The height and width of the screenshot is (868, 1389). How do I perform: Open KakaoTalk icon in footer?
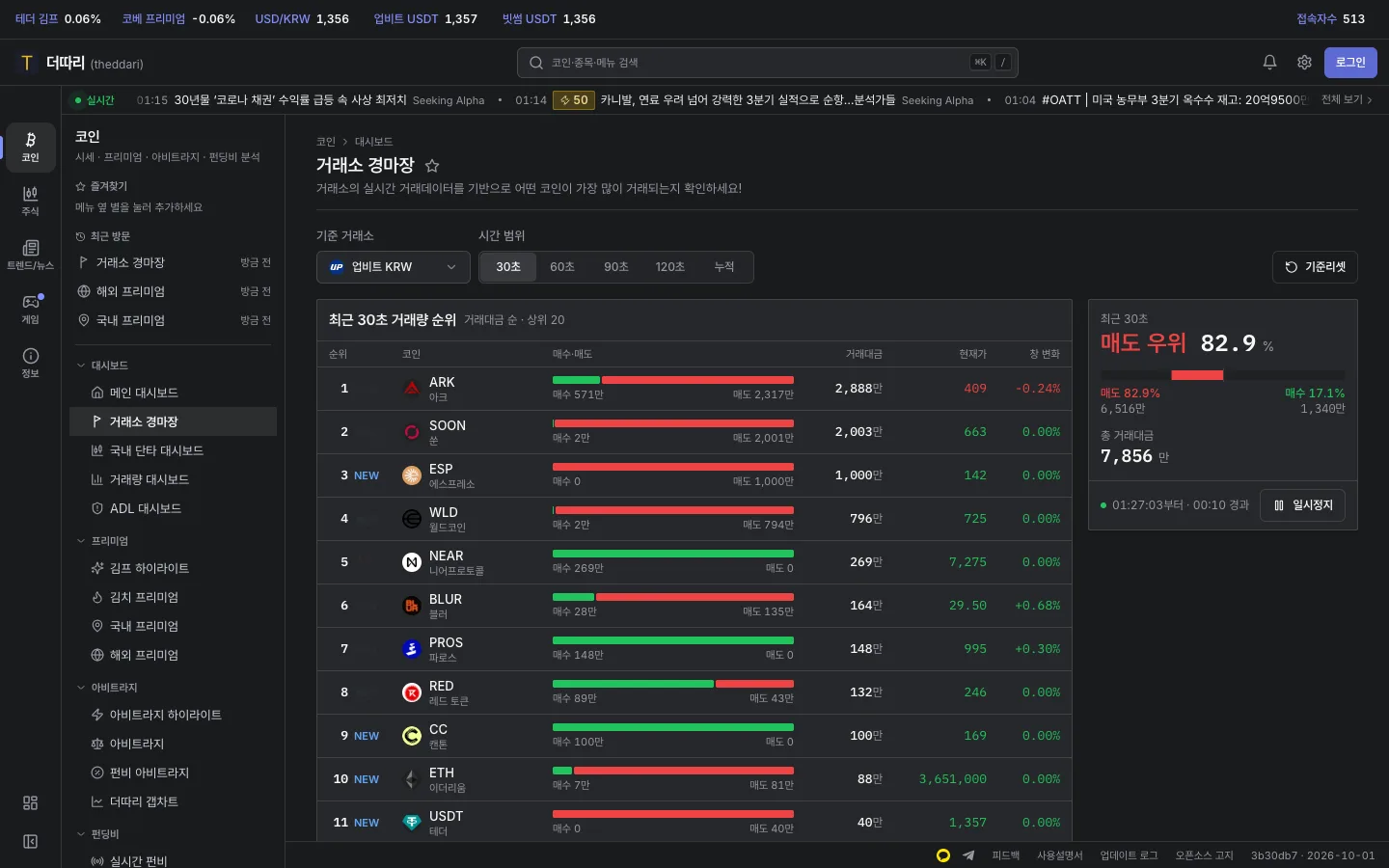click(x=943, y=855)
